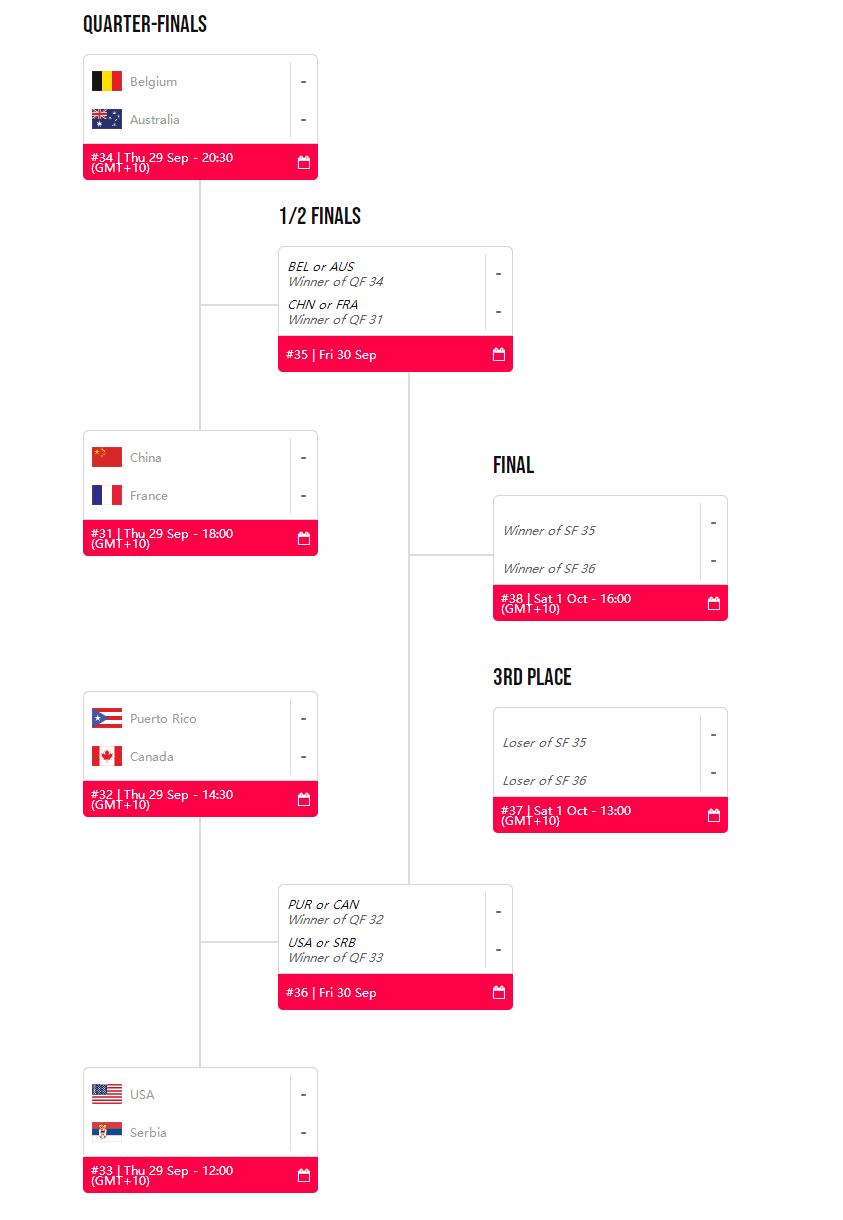Image resolution: width=843 pixels, height=1220 pixels.
Task: Select the France team name
Action: pyautogui.click(x=149, y=496)
